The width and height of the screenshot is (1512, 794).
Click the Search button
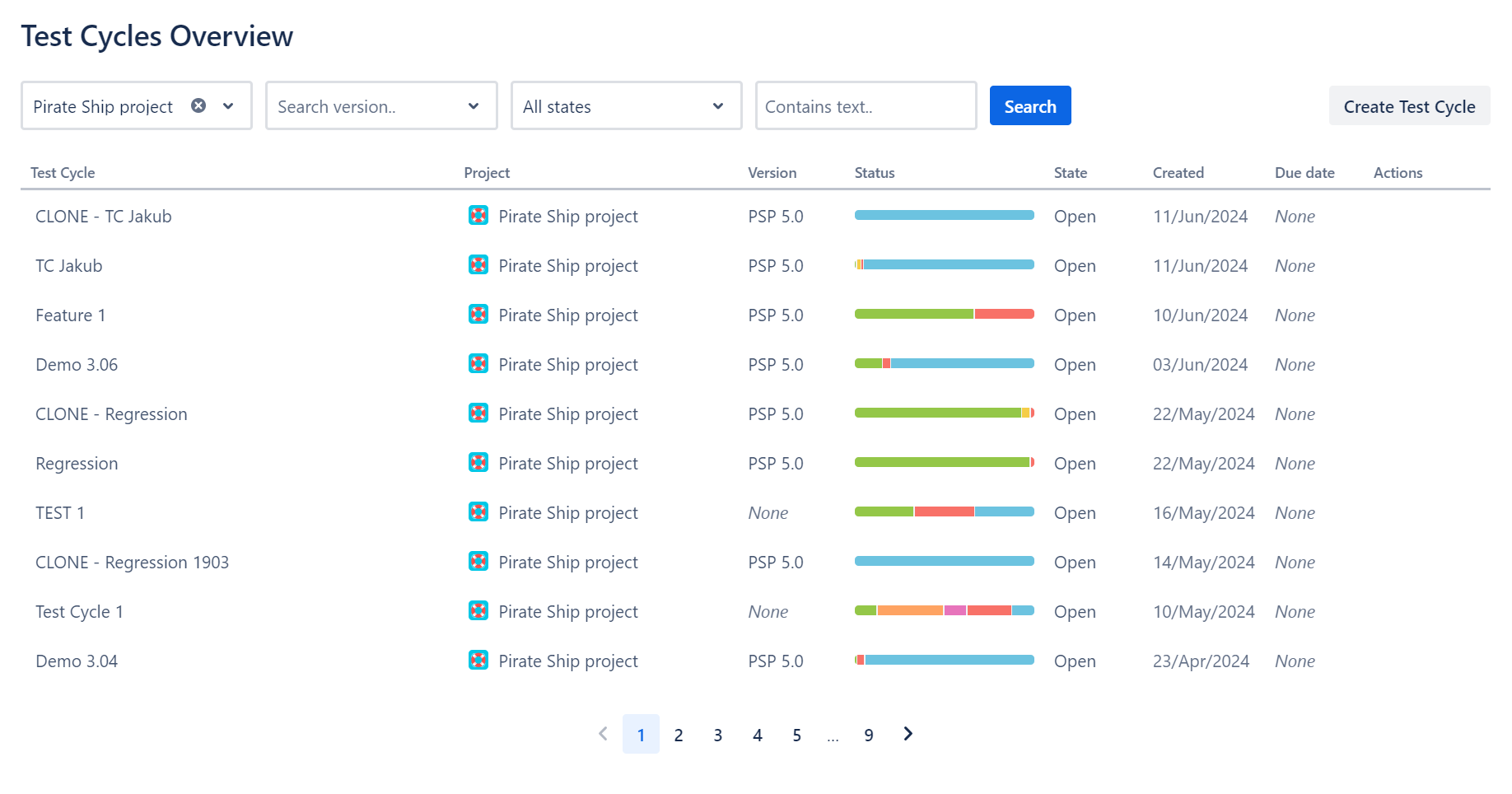coord(1029,105)
